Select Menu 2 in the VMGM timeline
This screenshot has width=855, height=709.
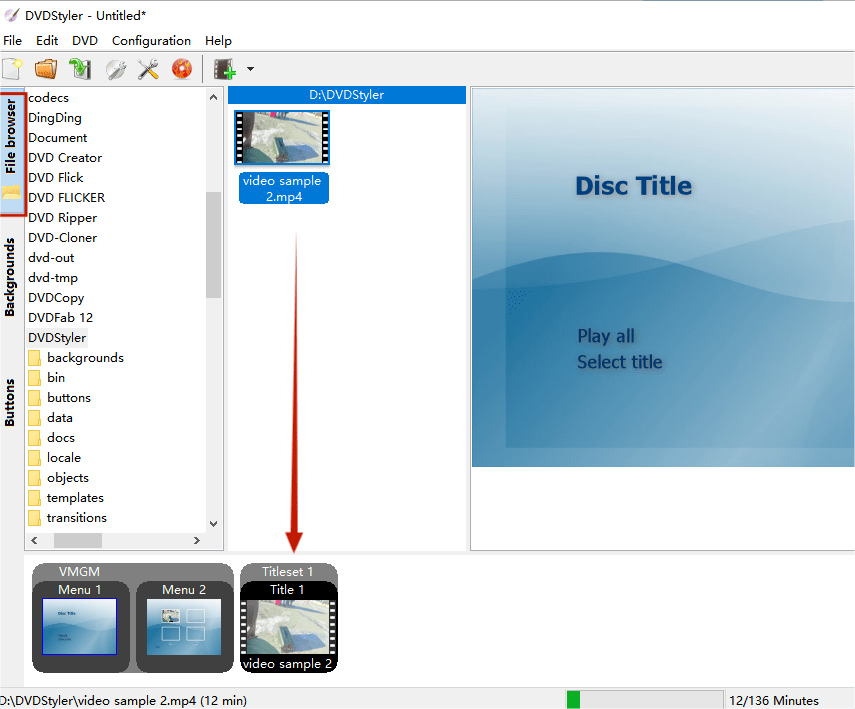click(177, 626)
